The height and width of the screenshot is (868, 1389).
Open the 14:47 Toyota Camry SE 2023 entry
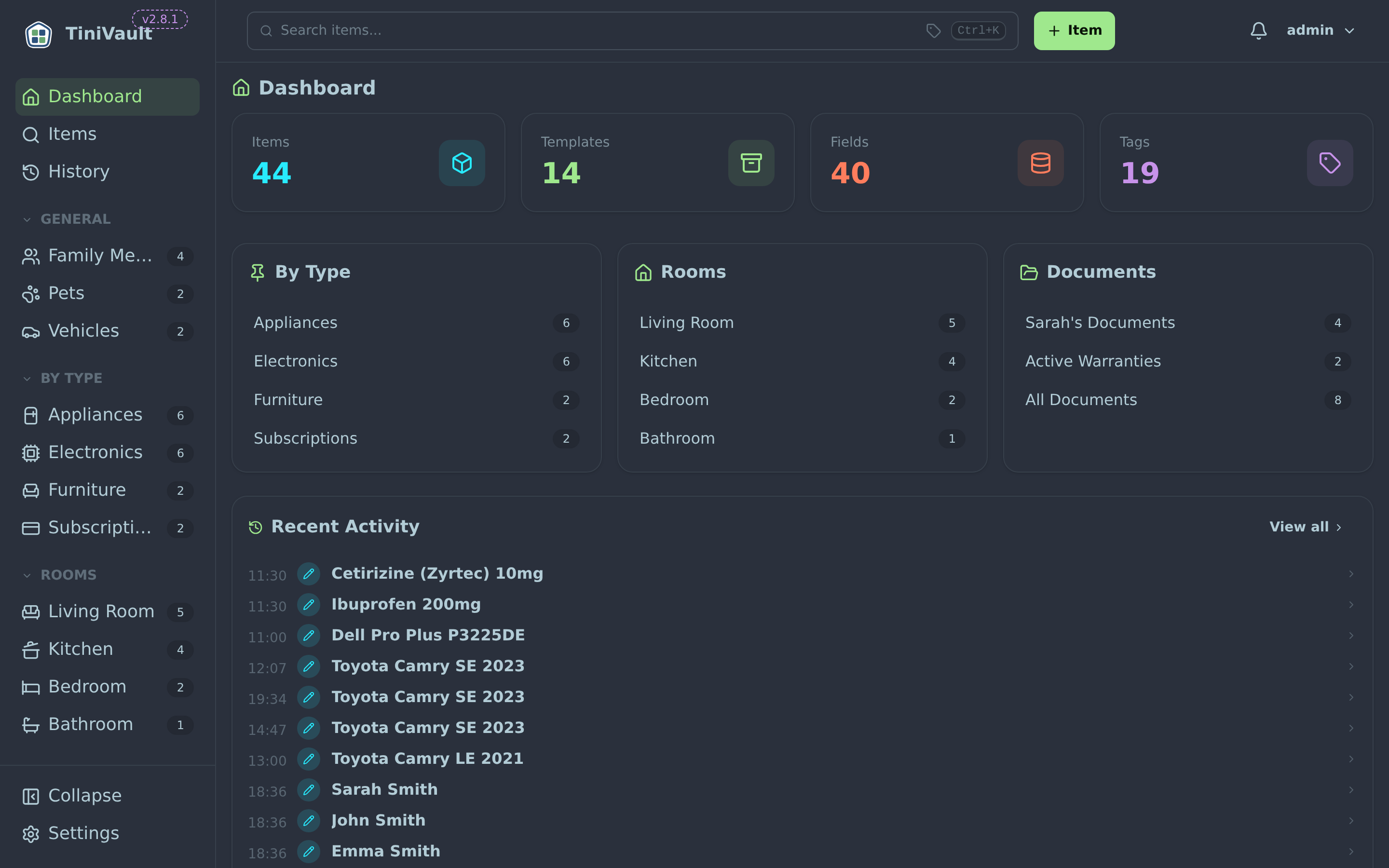tap(802, 728)
